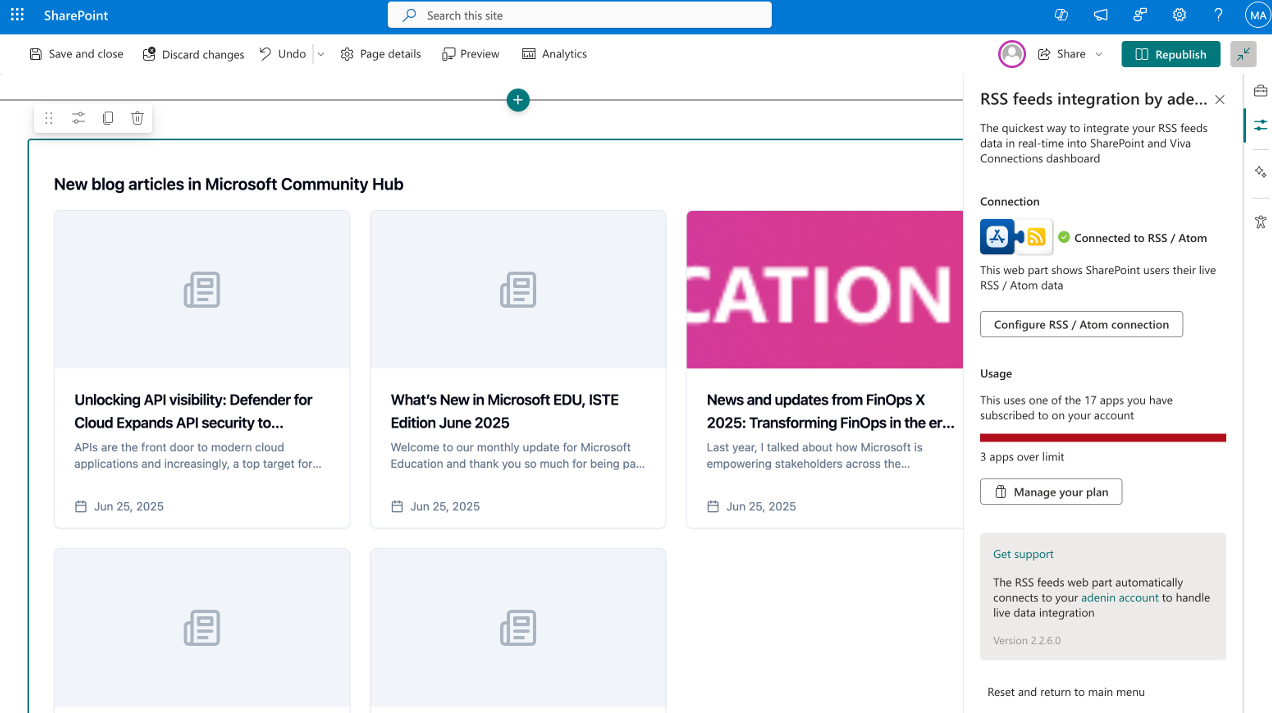
Task: Click Discard changes
Action: pos(193,54)
